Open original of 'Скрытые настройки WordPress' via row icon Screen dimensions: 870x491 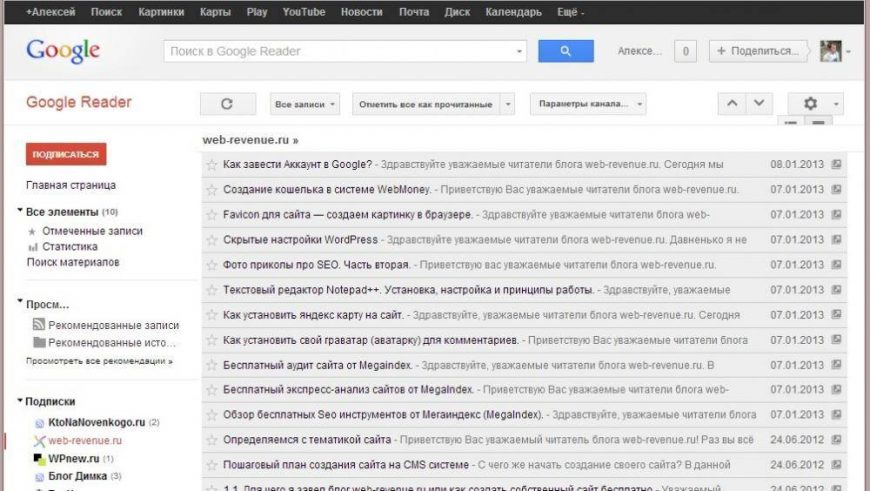[836, 240]
